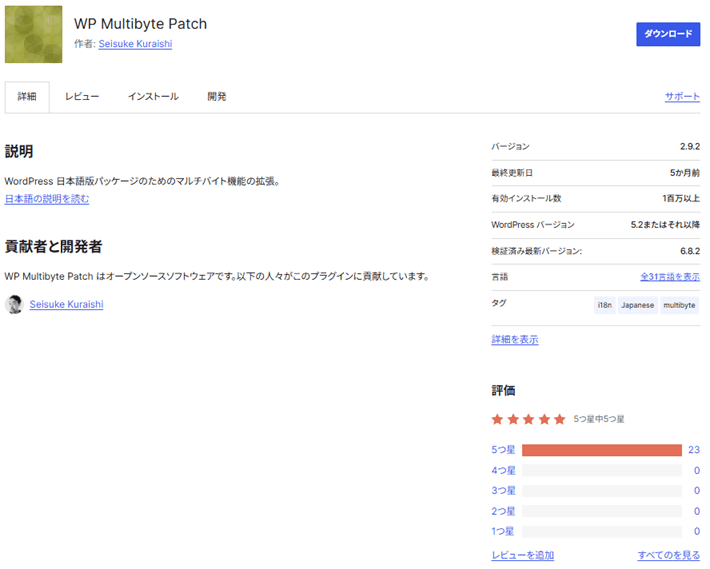Screen dimensions: 710x569
Task: Click the WP Multibyte Patch plugin icon
Action: pos(34,34)
